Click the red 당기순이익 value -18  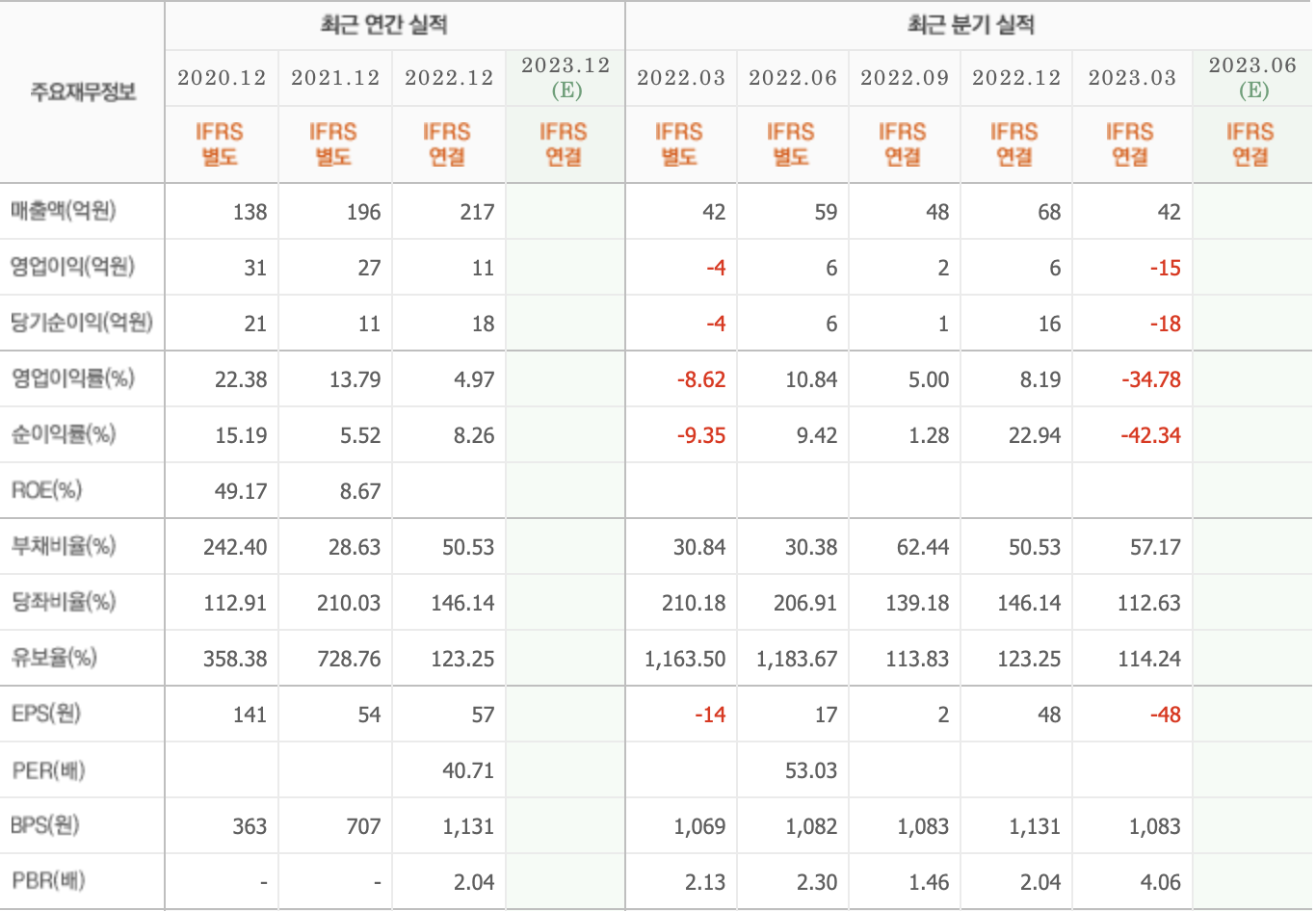tap(1165, 324)
